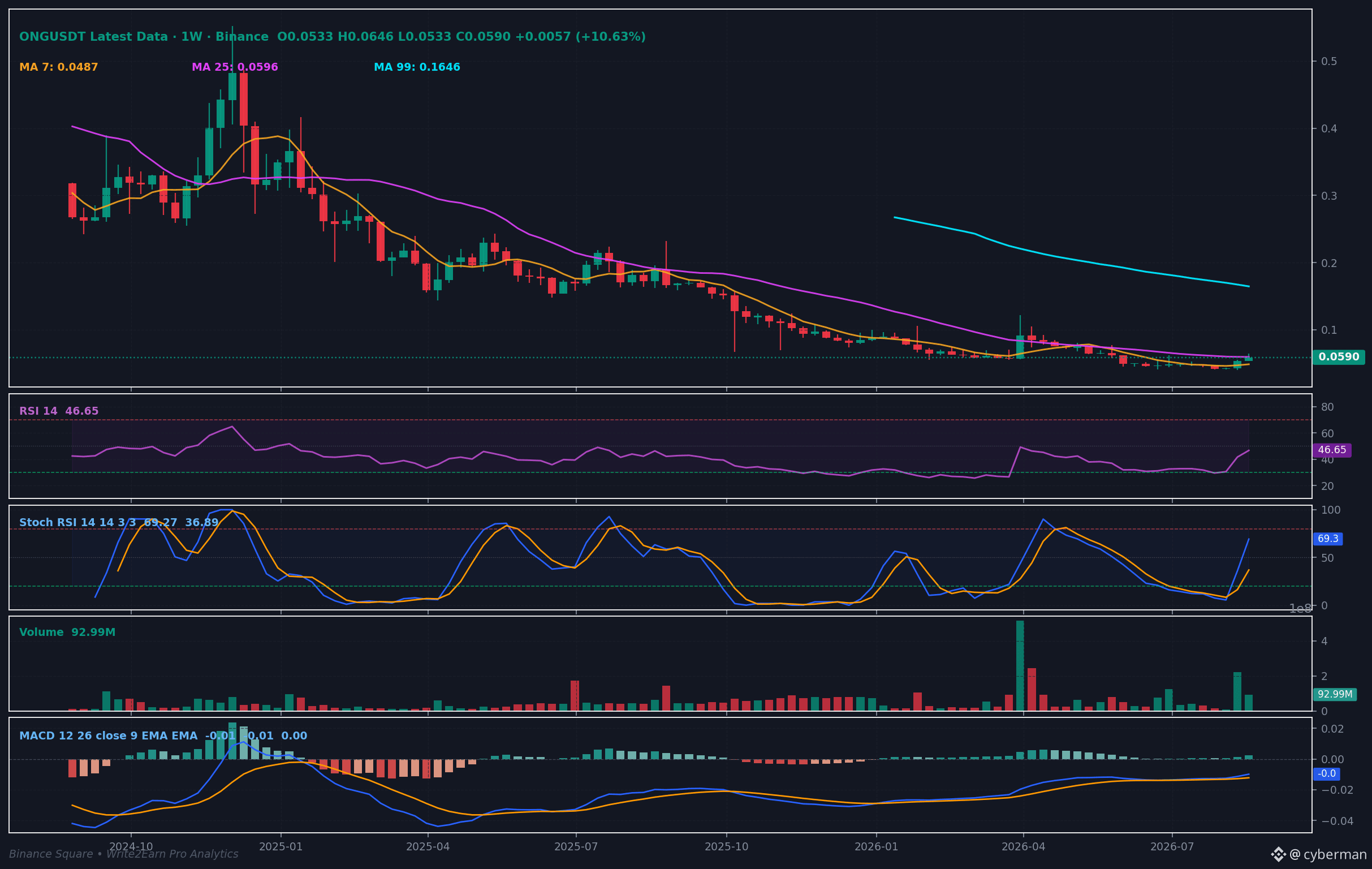The width and height of the screenshot is (1372, 869).
Task: Click the Volume 92.99M panel label
Action: click(x=67, y=633)
